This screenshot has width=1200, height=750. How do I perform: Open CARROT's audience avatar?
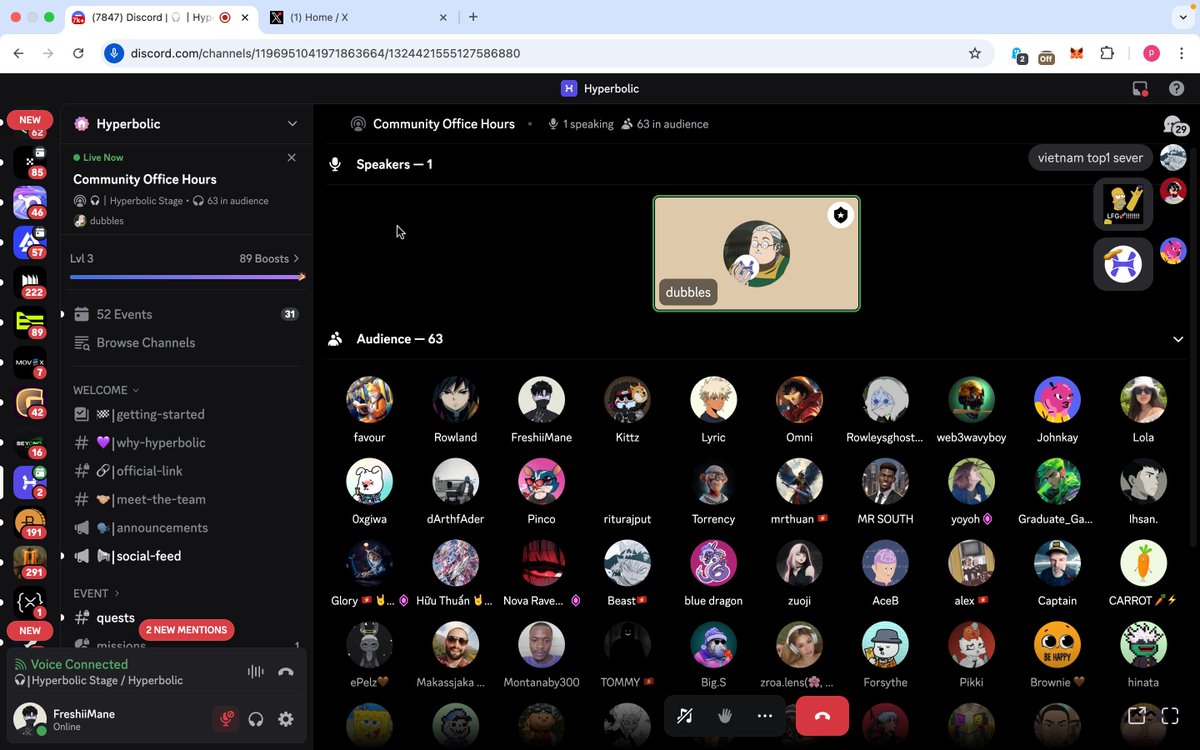1143,564
